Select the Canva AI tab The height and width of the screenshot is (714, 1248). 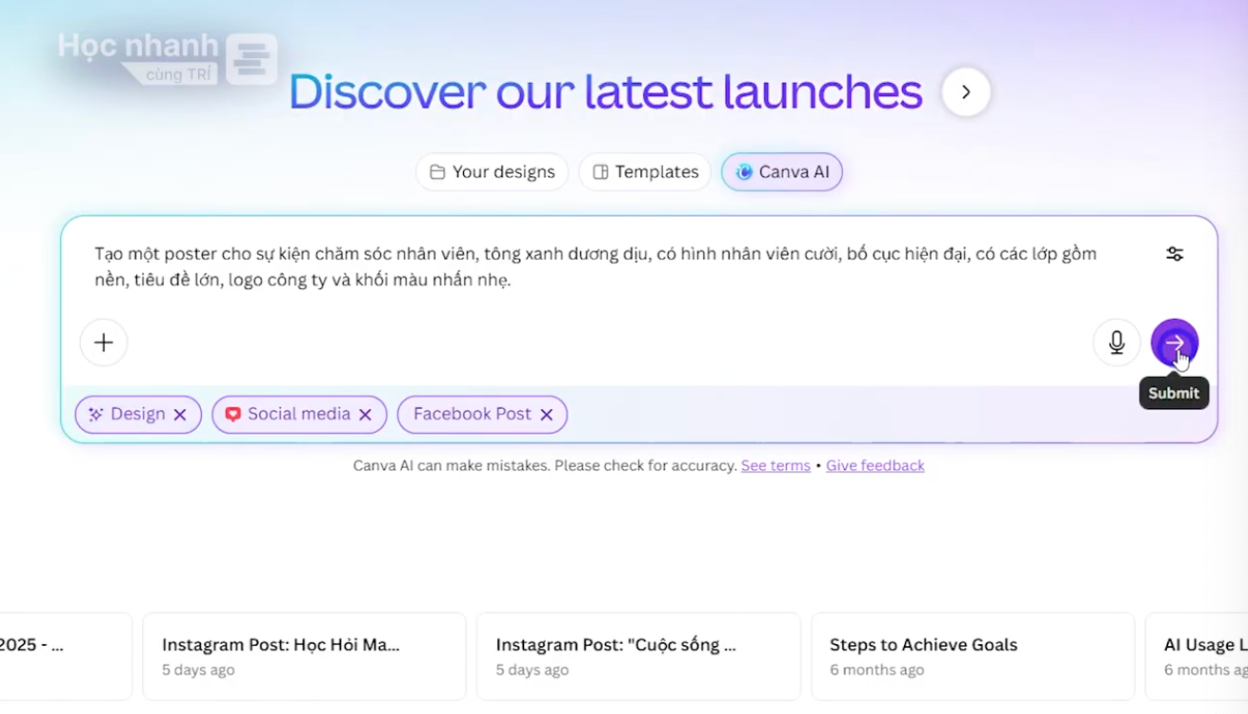pyautogui.click(x=782, y=172)
